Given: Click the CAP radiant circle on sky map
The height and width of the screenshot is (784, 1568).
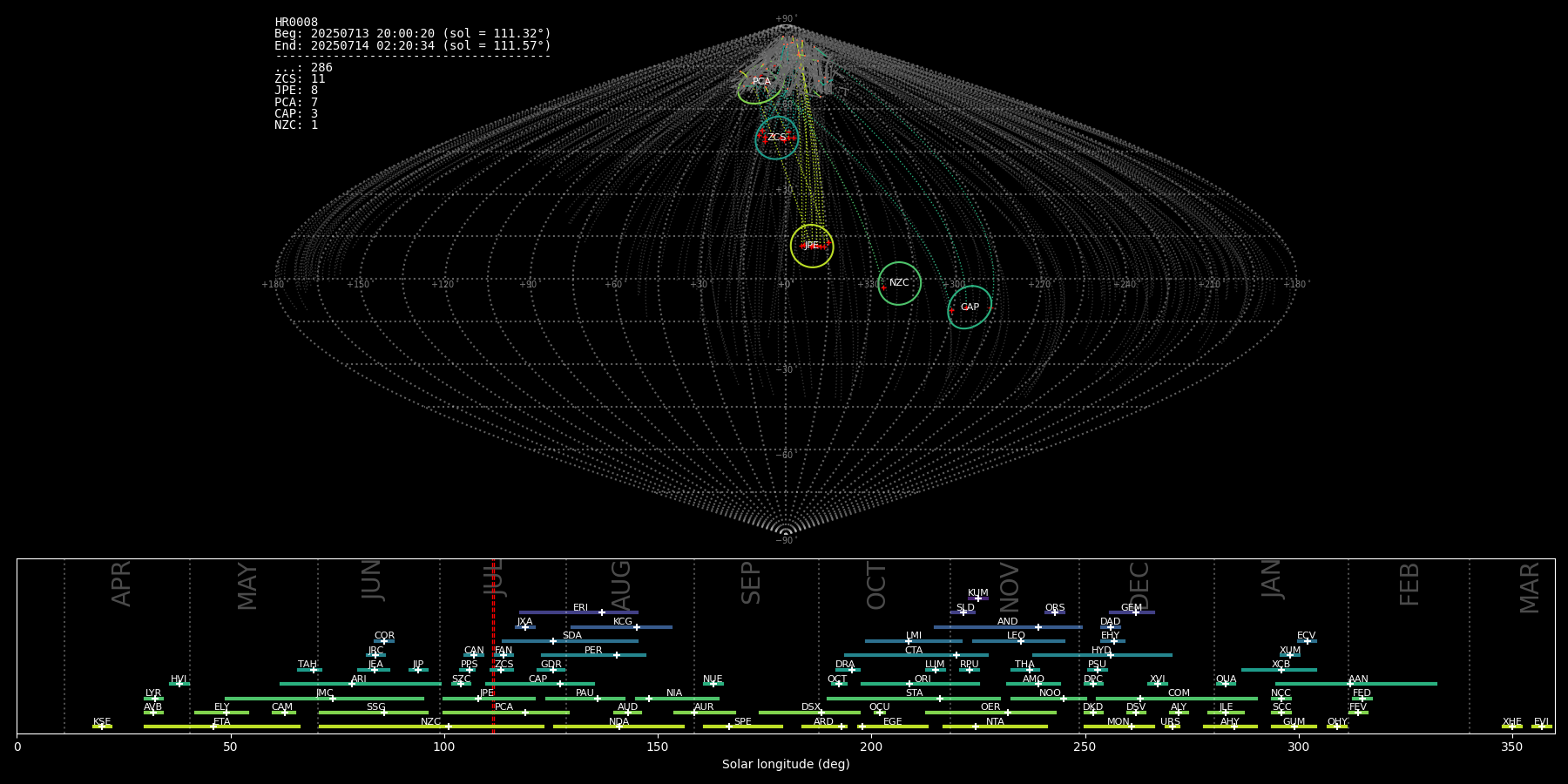Looking at the screenshot, I should (970, 308).
